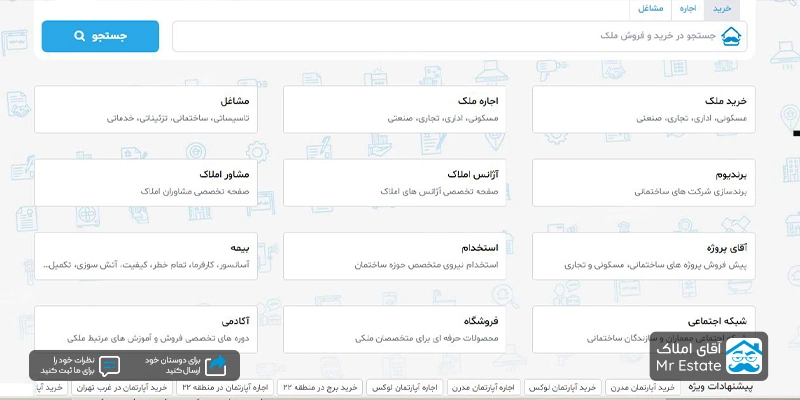The image size is (800, 400).
Task: Open the آژانس املاک card
Action: [407, 183]
